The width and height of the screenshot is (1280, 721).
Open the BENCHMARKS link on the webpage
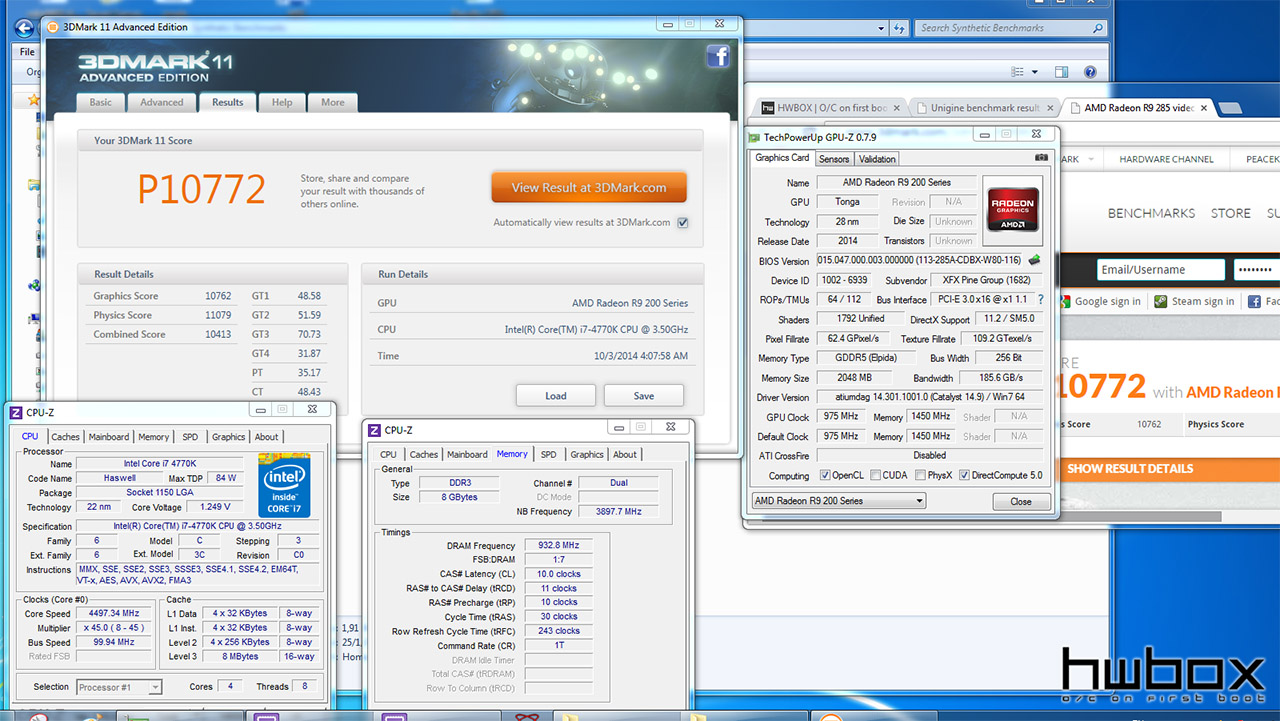coord(1151,213)
